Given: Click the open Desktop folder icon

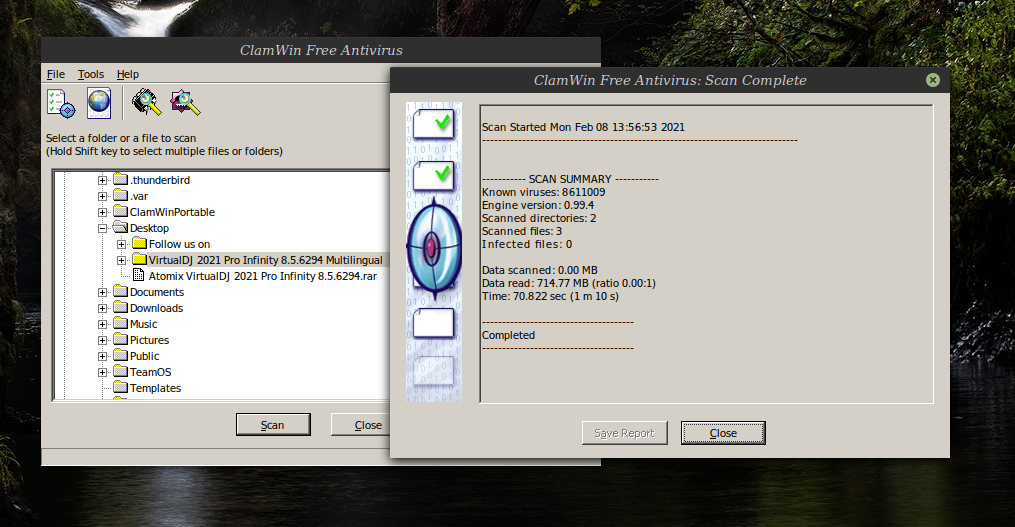Looking at the screenshot, I should point(120,228).
